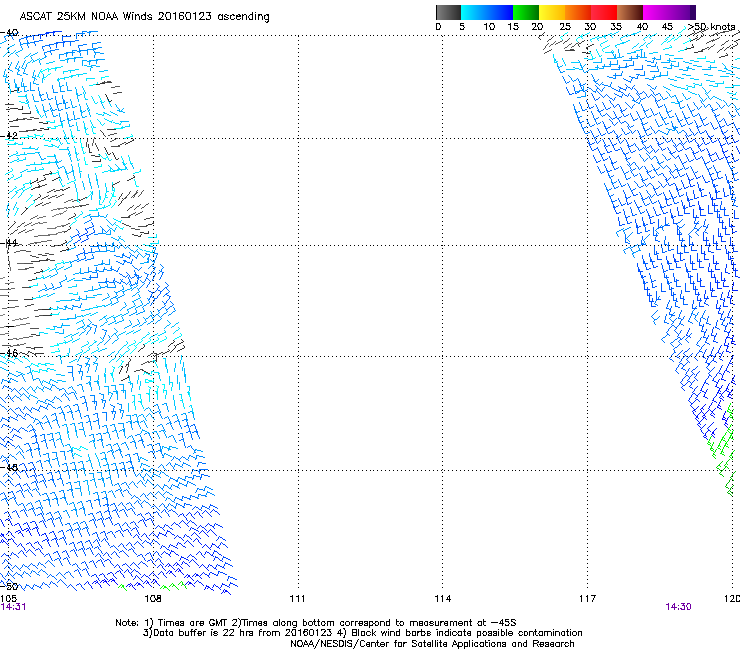
Task: Click the scale label 45
Action: [667, 27]
